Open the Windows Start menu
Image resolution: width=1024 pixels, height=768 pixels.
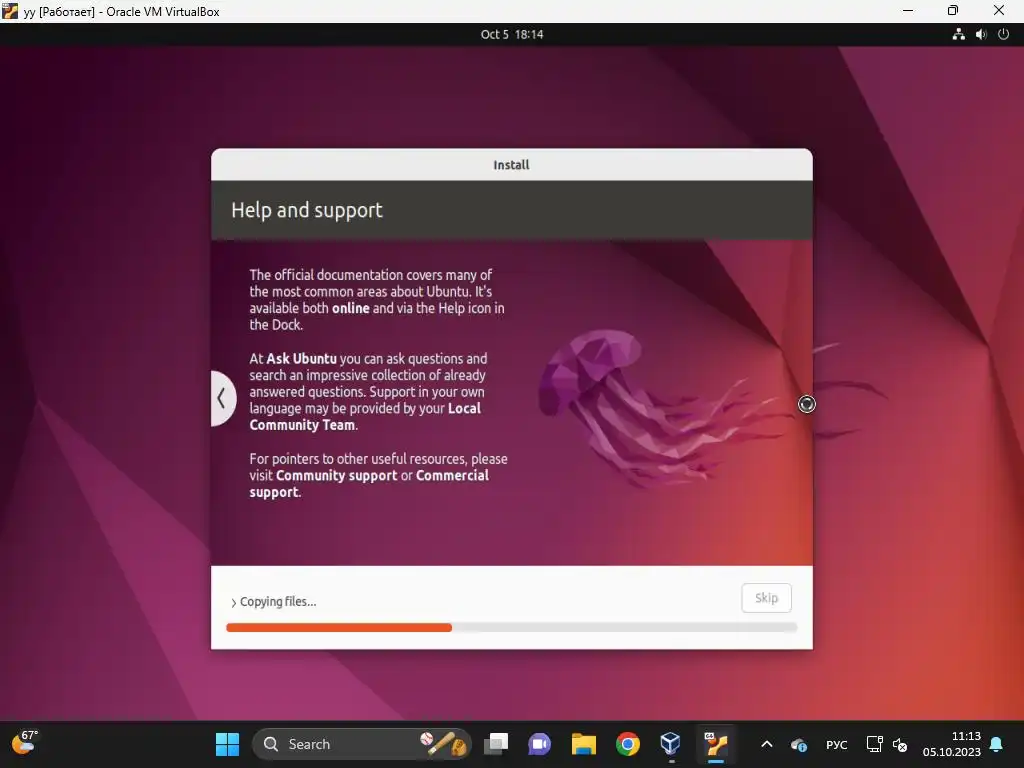[x=227, y=744]
